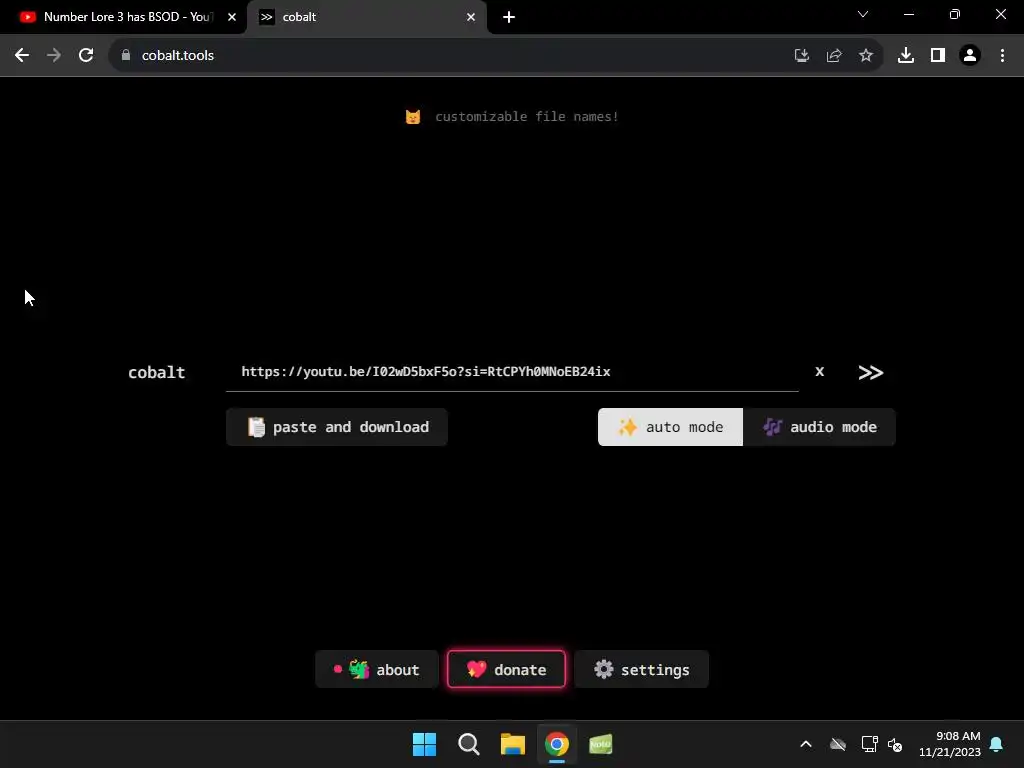This screenshot has height=768, width=1024.
Task: Close the Number Lore 3 YouTube tab
Action: click(x=232, y=17)
